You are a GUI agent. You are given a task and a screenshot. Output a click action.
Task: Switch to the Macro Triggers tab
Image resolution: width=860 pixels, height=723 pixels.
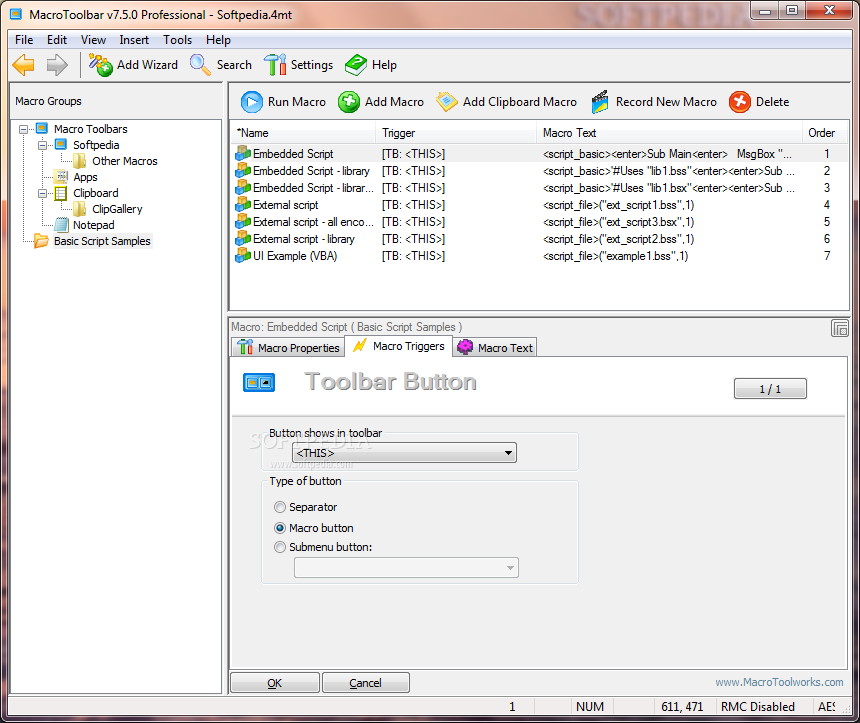coord(399,346)
